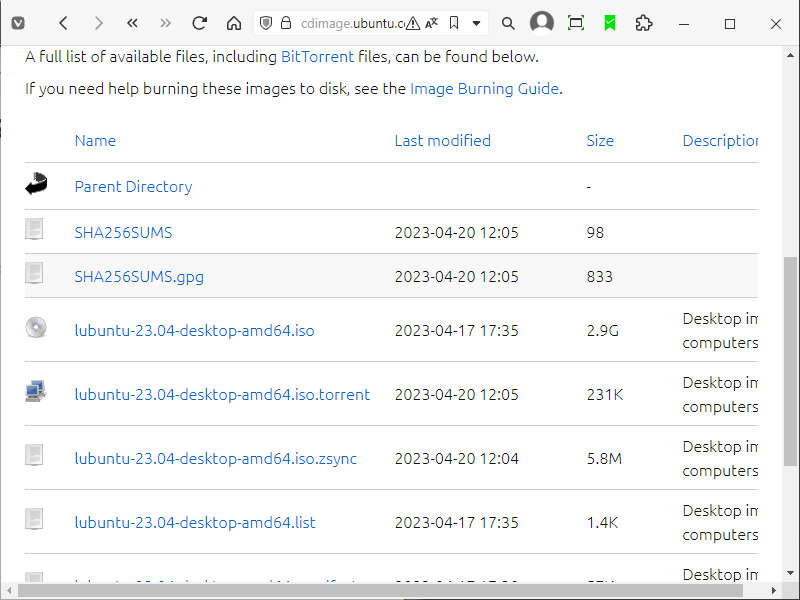Download the .iso.torrent file

coord(222,394)
